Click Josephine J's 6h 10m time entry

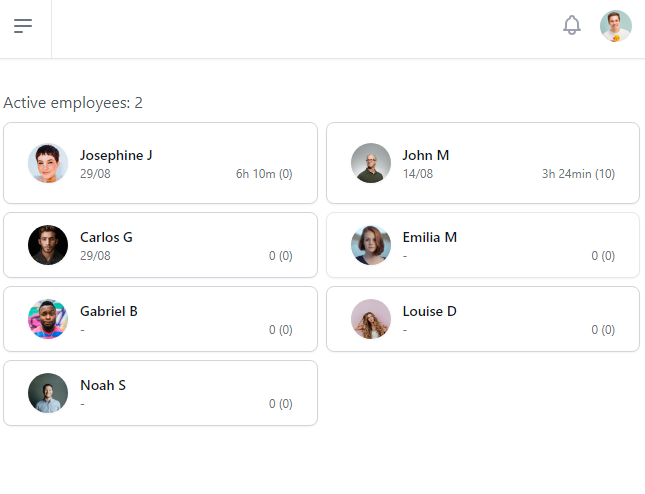pyautogui.click(x=264, y=174)
